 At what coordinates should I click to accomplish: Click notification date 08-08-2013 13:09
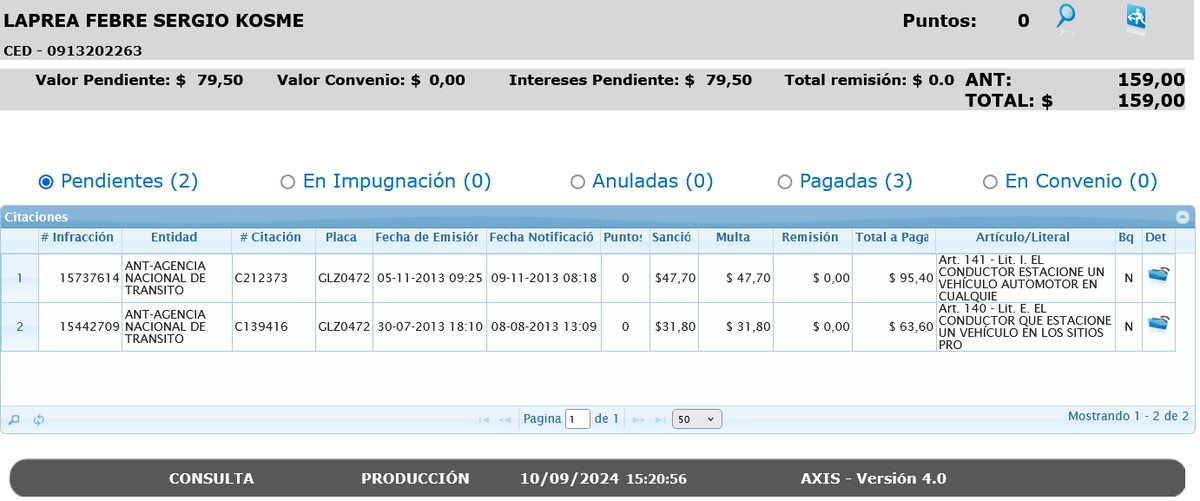coord(544,327)
